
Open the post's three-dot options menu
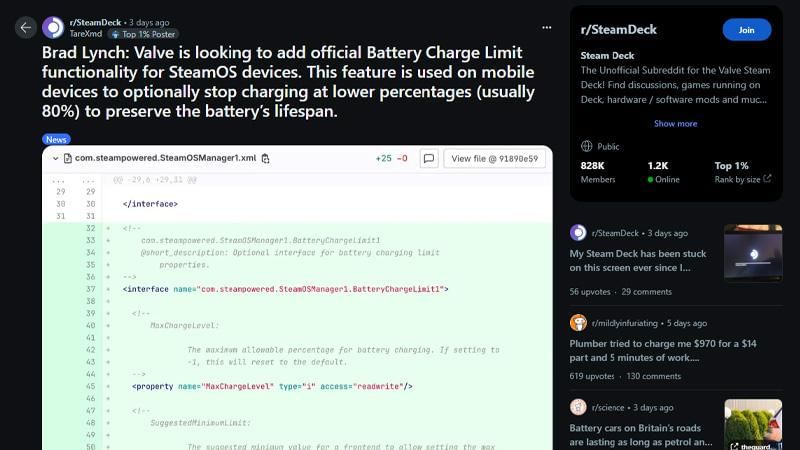(546, 28)
